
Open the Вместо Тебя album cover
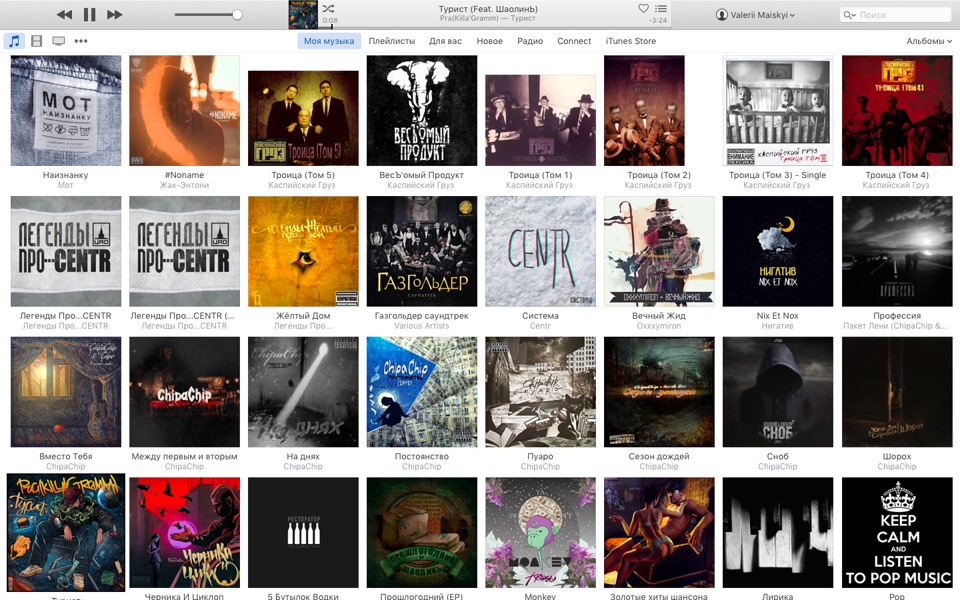(66, 392)
